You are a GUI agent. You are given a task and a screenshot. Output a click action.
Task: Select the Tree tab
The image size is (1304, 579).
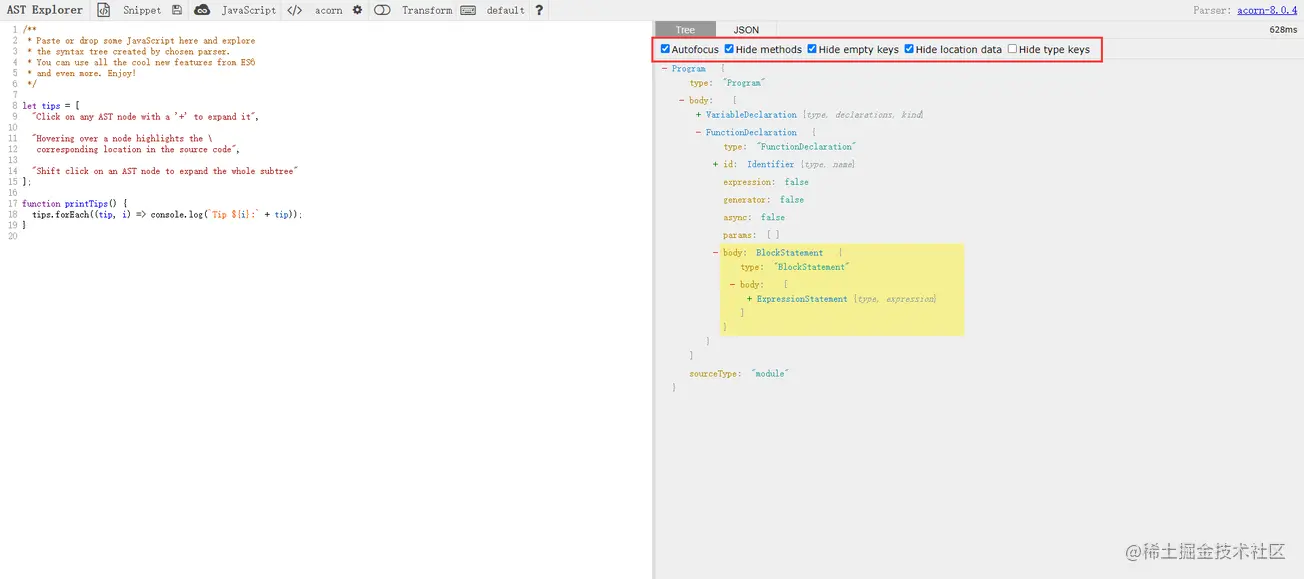coord(685,30)
